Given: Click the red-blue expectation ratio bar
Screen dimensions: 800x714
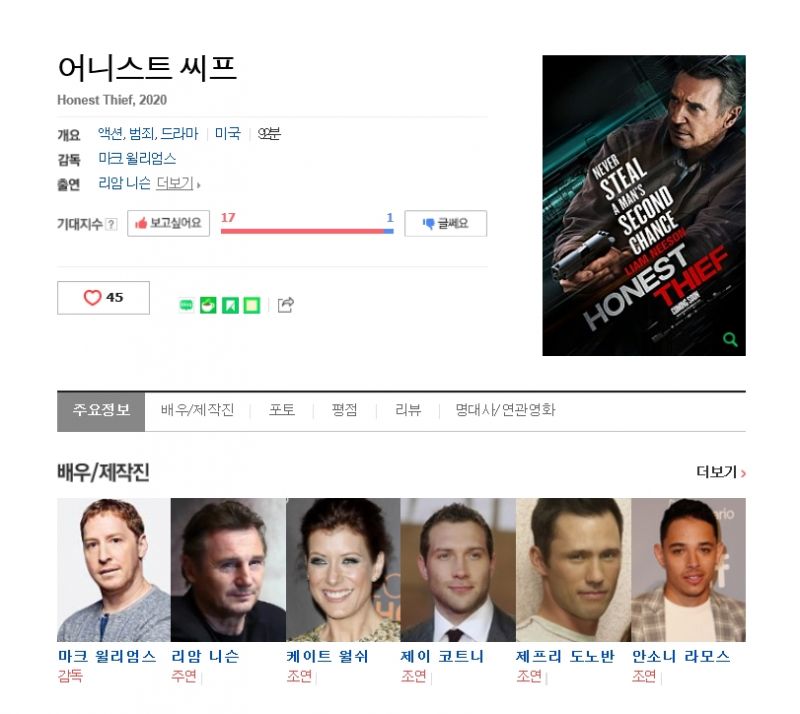Looking at the screenshot, I should click(307, 231).
